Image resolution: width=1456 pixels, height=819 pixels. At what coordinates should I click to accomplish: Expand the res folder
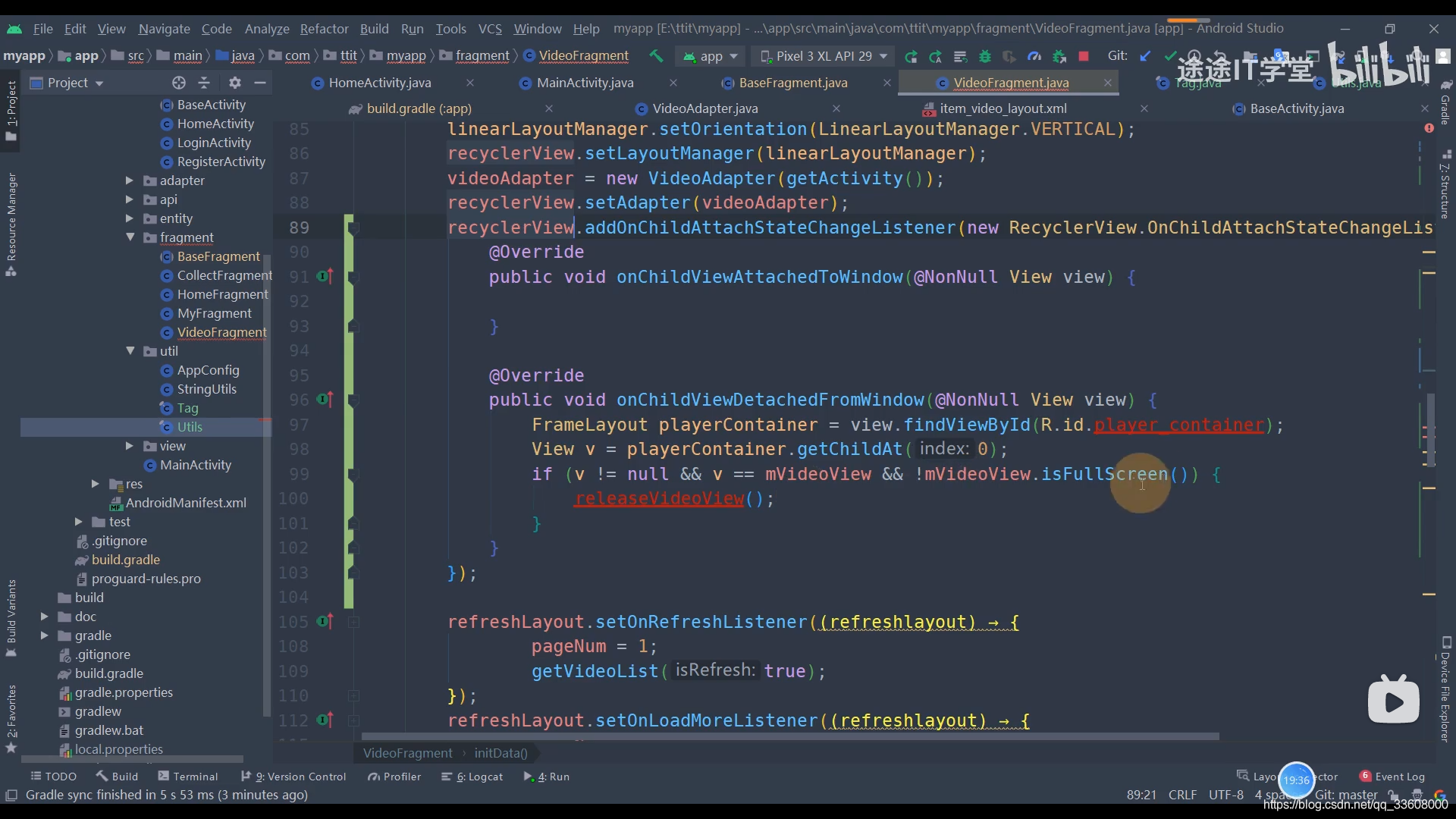click(95, 484)
